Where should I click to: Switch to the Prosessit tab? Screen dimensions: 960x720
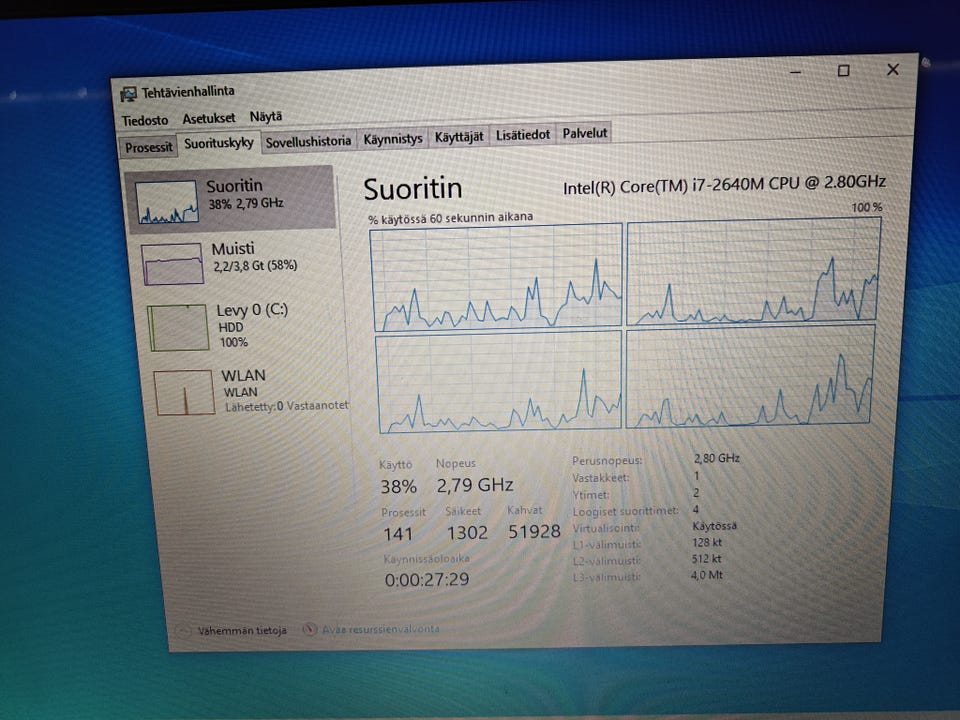(x=148, y=147)
